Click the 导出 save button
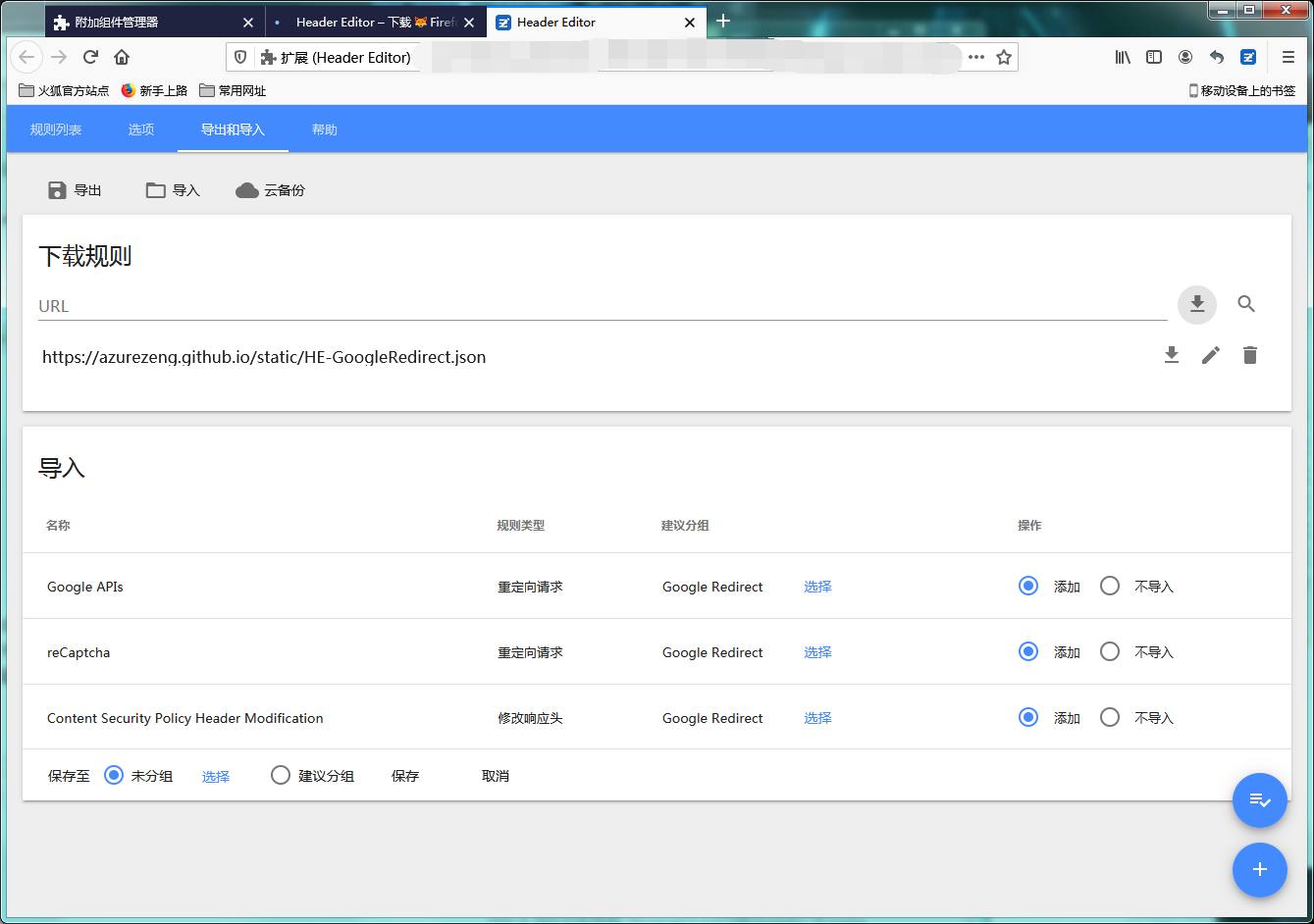The image size is (1314, 924). point(75,190)
